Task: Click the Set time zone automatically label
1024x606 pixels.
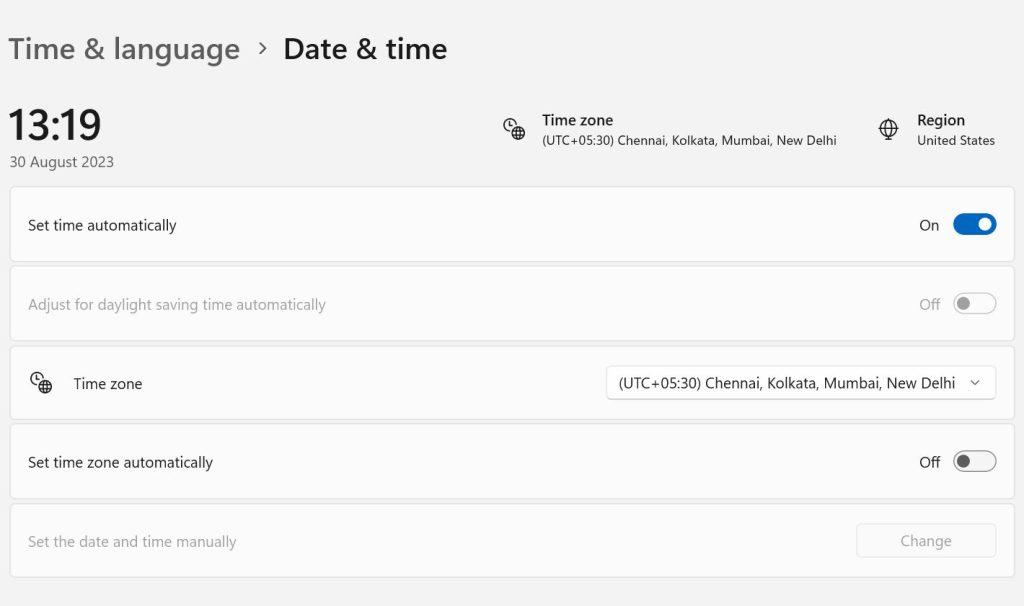Action: click(x=120, y=463)
